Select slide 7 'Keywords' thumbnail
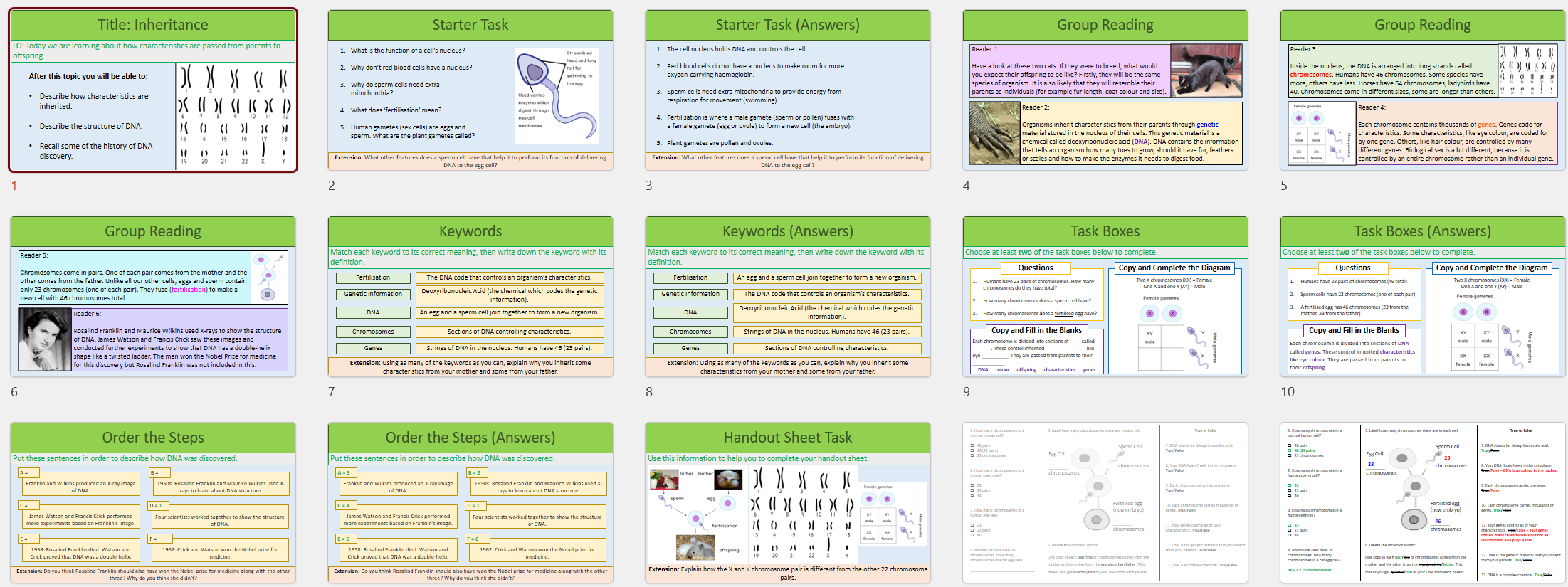The image size is (1568, 587). 470,297
